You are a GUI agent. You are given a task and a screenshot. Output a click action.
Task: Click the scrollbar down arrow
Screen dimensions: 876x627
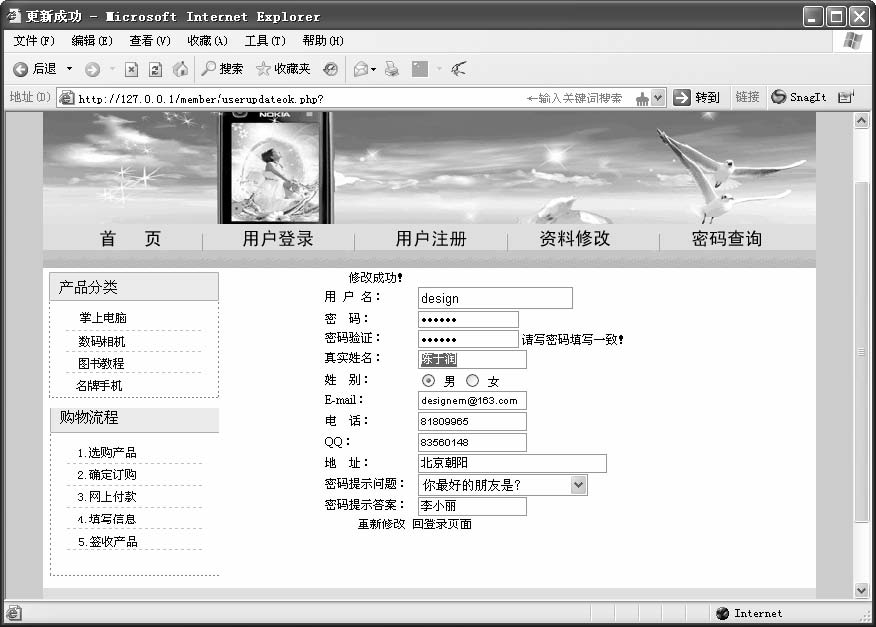pyautogui.click(x=861, y=590)
